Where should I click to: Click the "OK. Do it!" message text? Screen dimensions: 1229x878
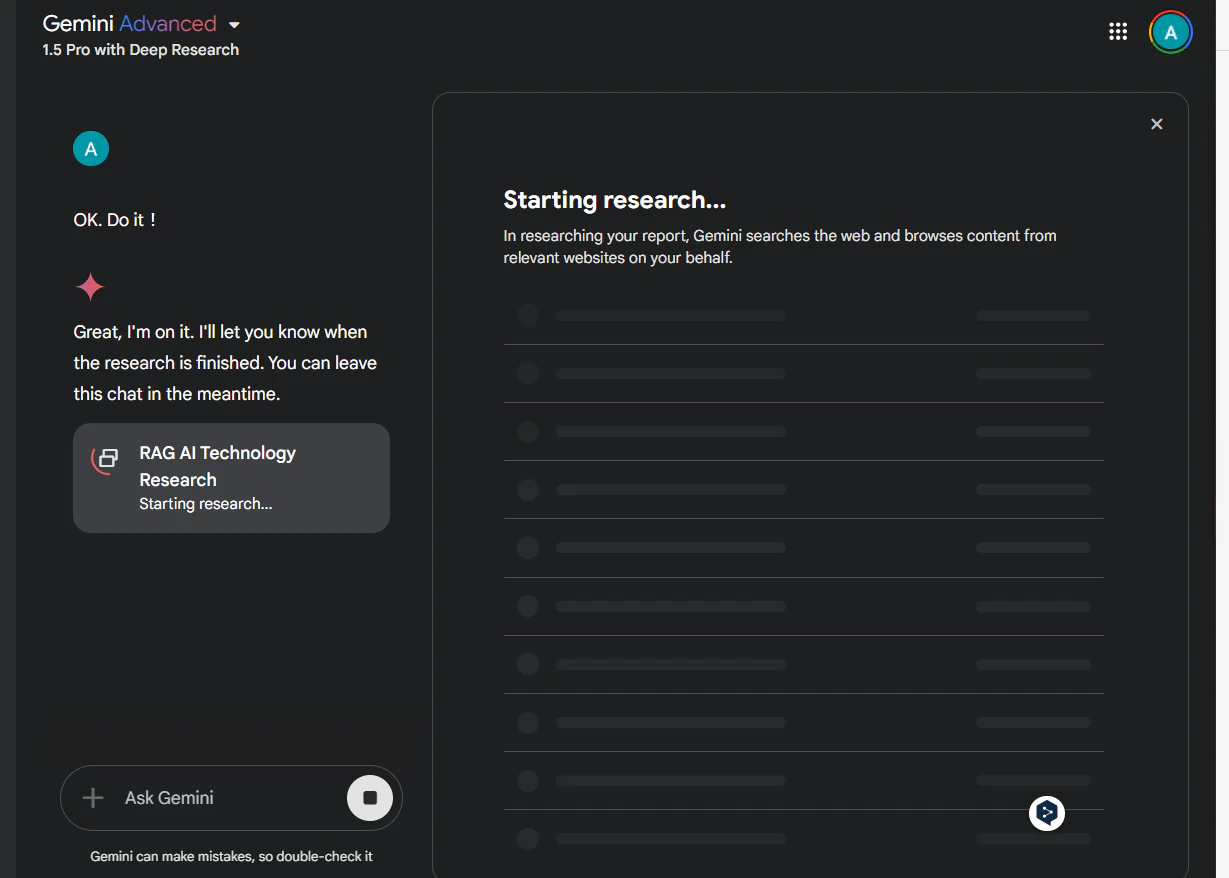click(x=115, y=220)
